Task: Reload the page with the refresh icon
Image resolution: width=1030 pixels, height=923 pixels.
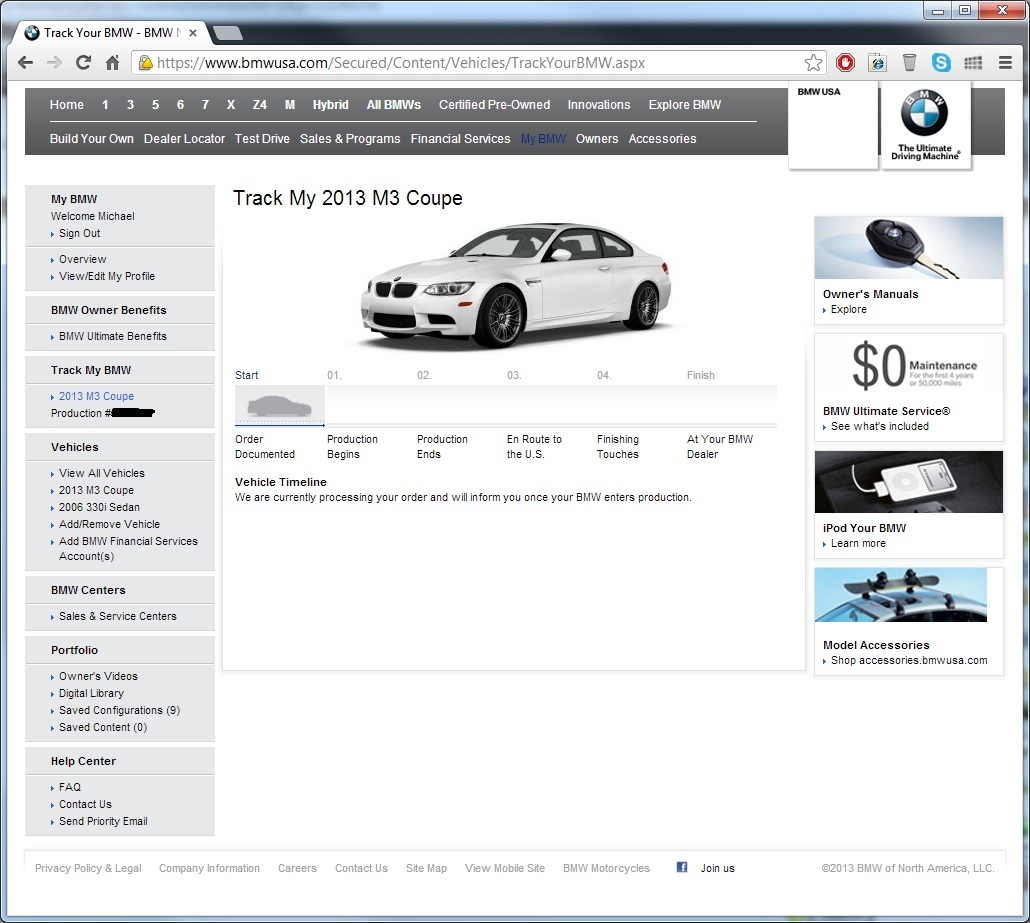Action: coord(83,62)
